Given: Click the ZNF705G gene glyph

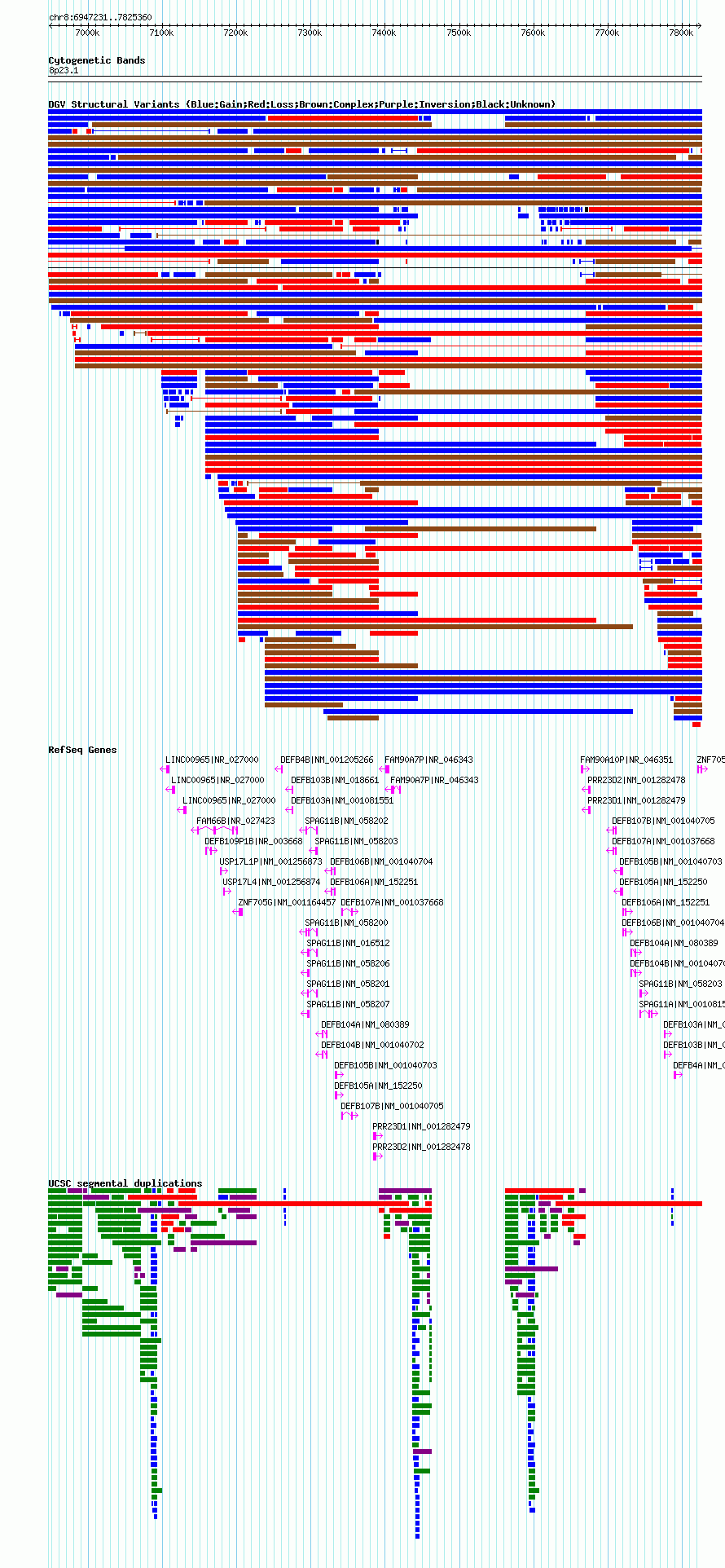Looking at the screenshot, I should [238, 912].
